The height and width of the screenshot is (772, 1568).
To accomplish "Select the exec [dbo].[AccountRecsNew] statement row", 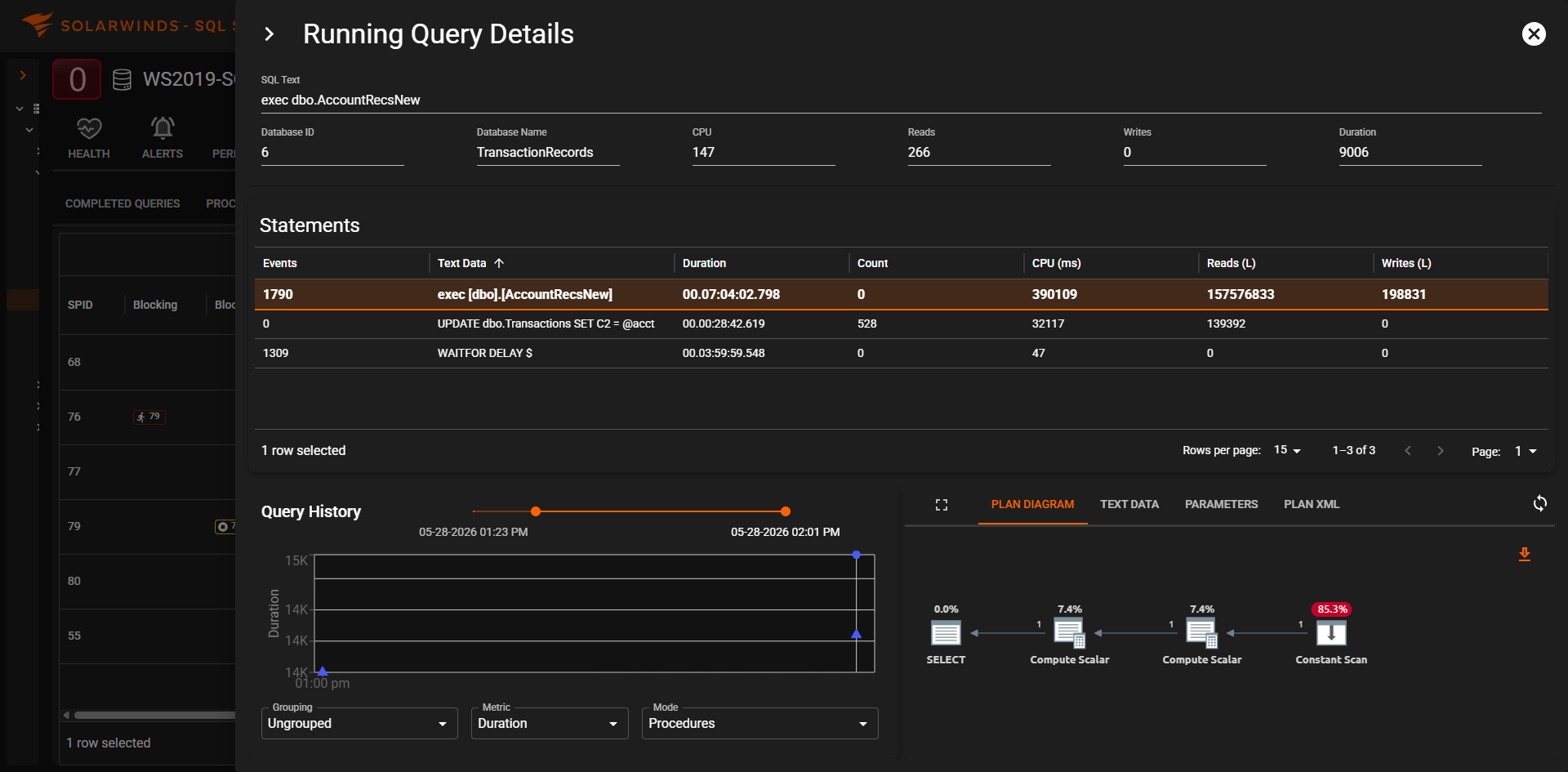I will click(901, 294).
